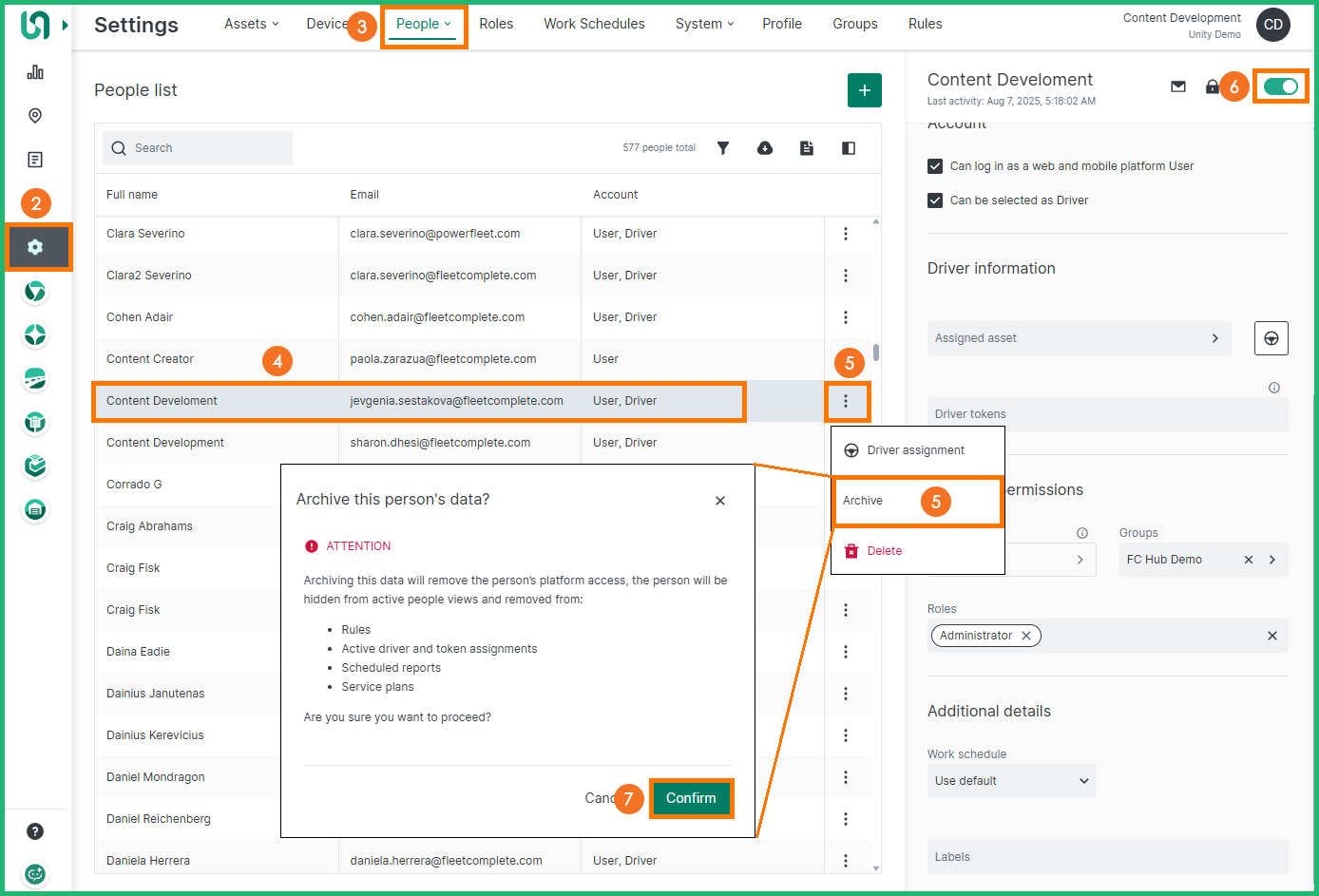The image size is (1319, 896).
Task: Open the System dropdown in top navigation
Action: pyautogui.click(x=704, y=24)
